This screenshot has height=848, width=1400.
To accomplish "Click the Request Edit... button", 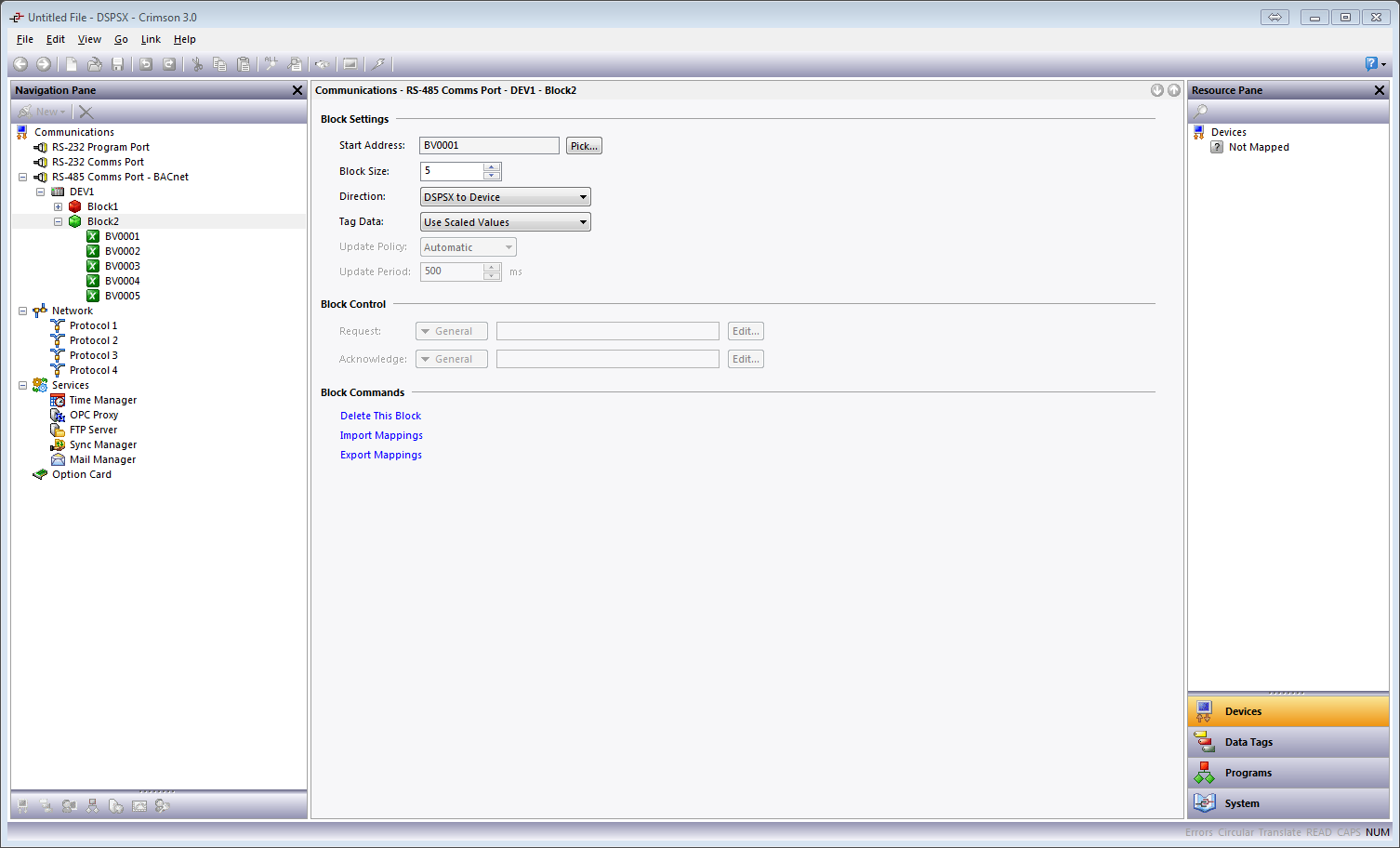I will pos(746,331).
